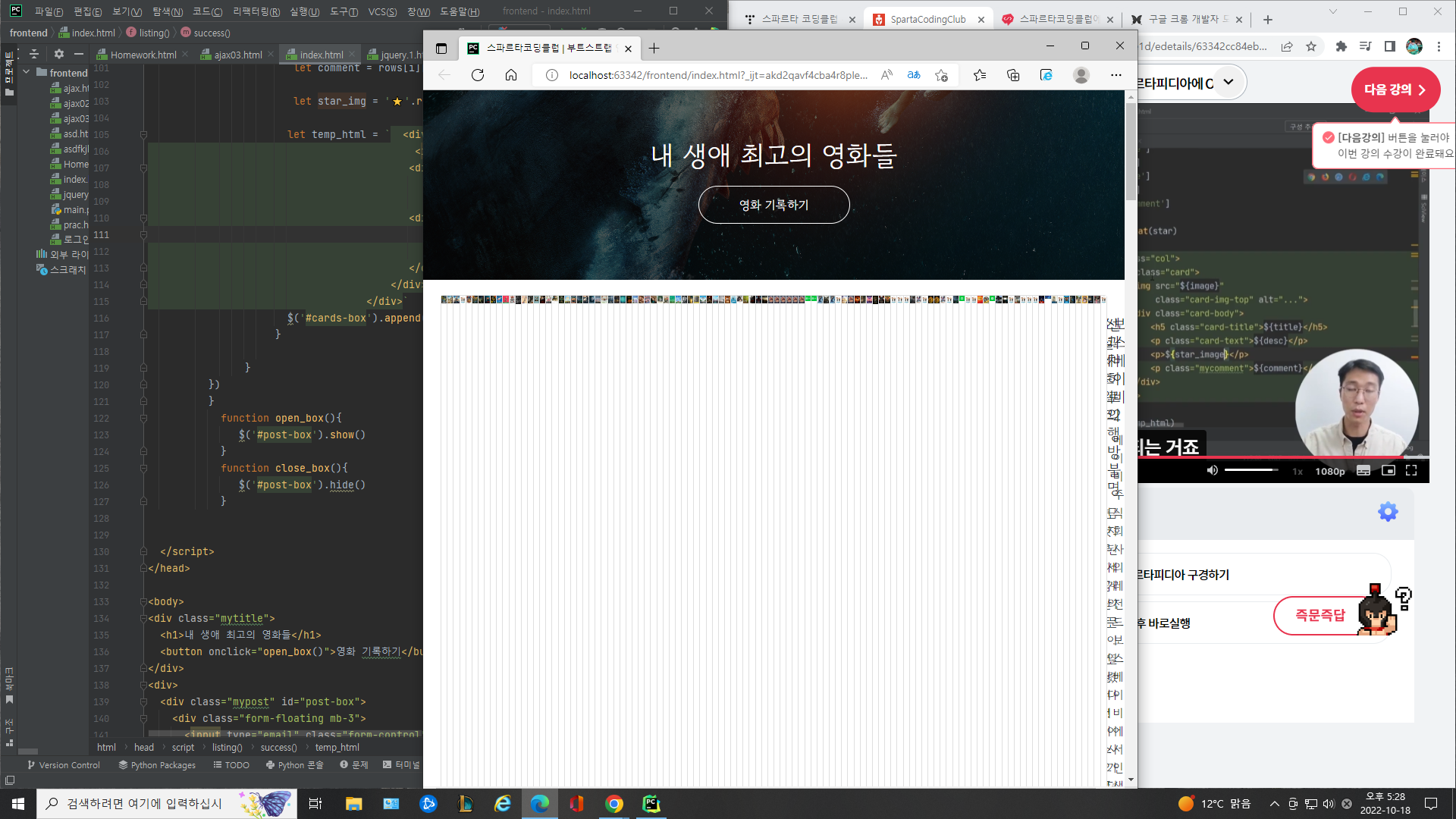
Task: Collapse the frontend folder in project tree
Action: click(27, 72)
